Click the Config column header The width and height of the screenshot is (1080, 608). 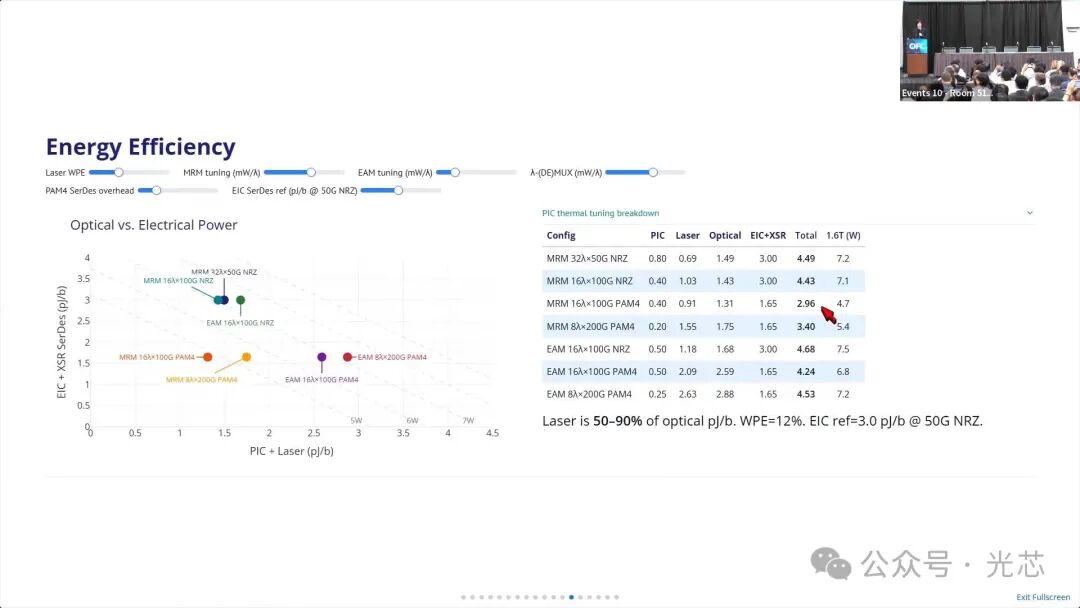(x=561, y=235)
